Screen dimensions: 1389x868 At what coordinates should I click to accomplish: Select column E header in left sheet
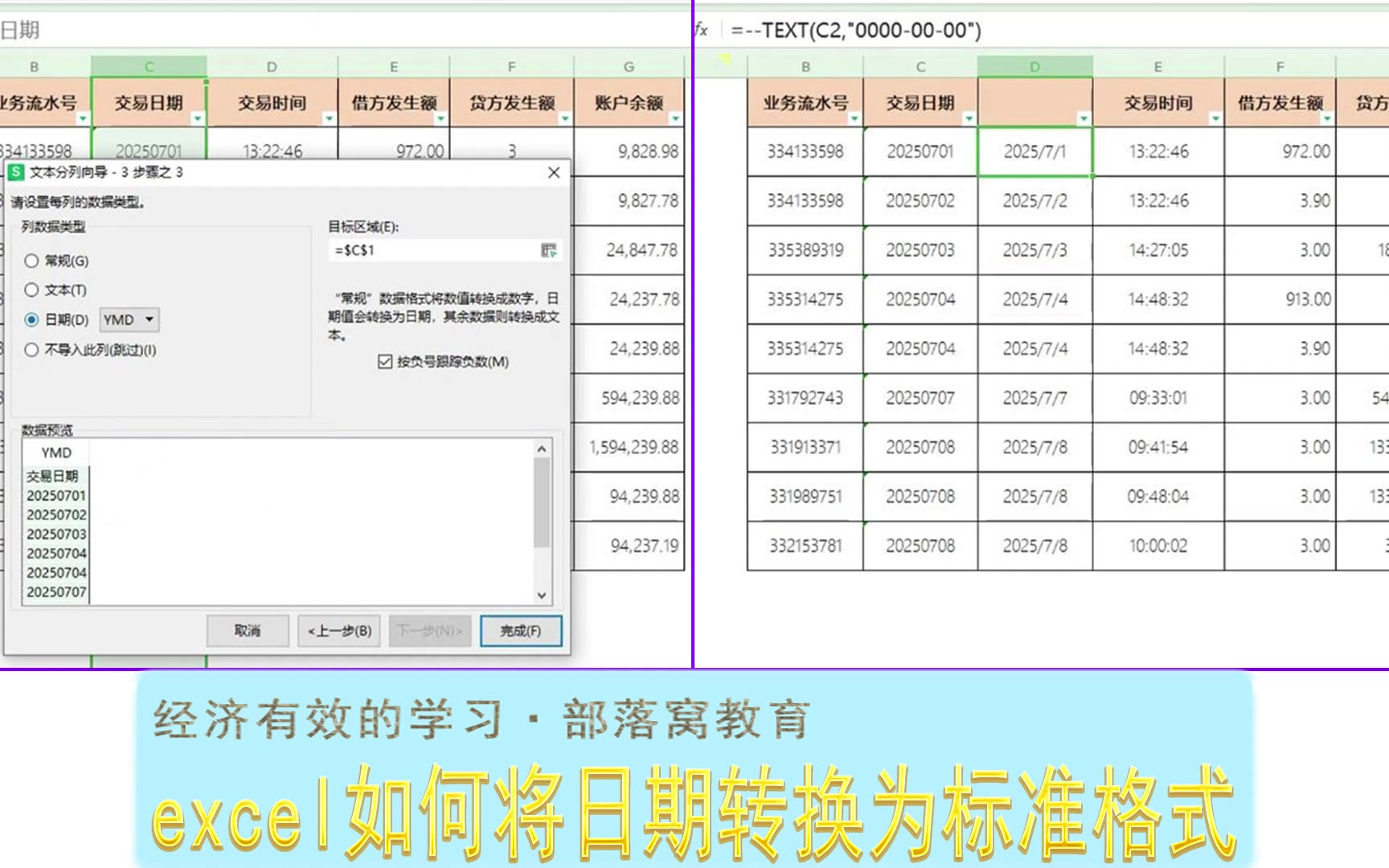coord(394,67)
